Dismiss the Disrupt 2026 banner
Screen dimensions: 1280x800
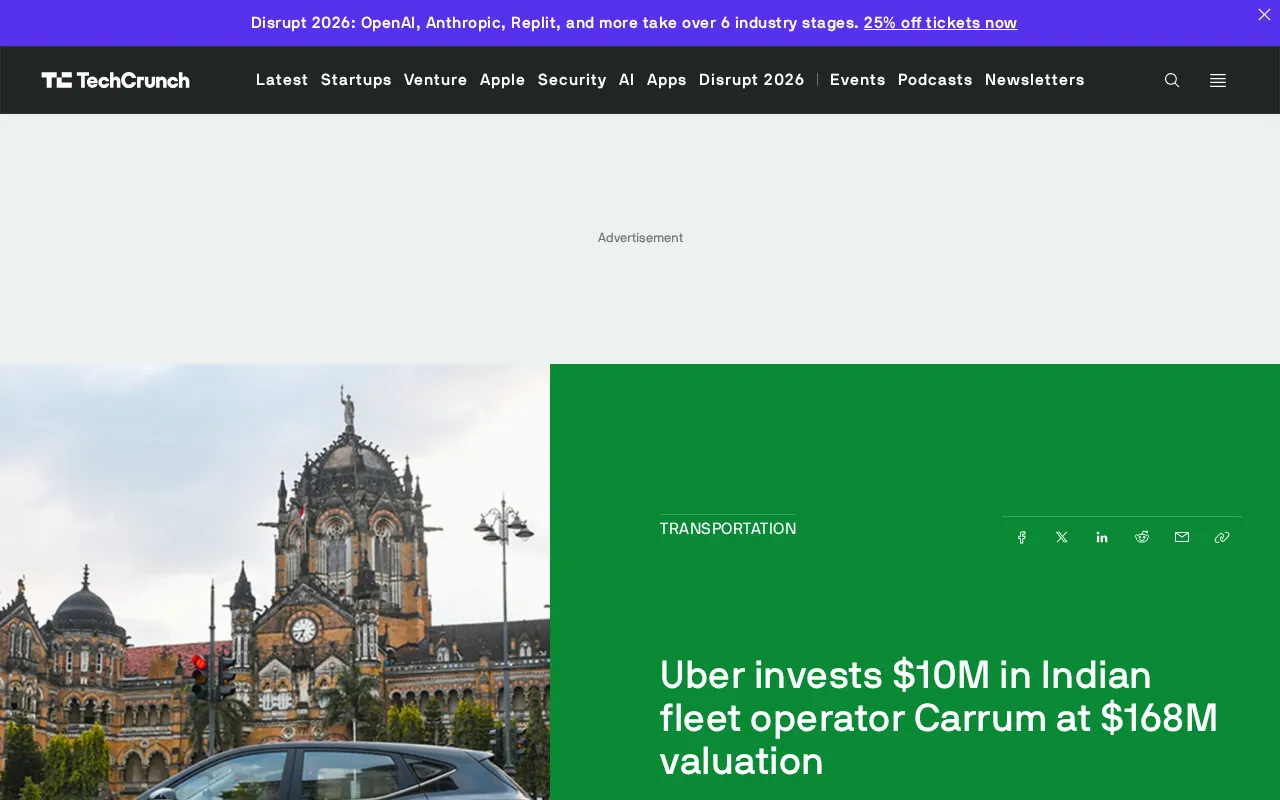pyautogui.click(x=1264, y=14)
